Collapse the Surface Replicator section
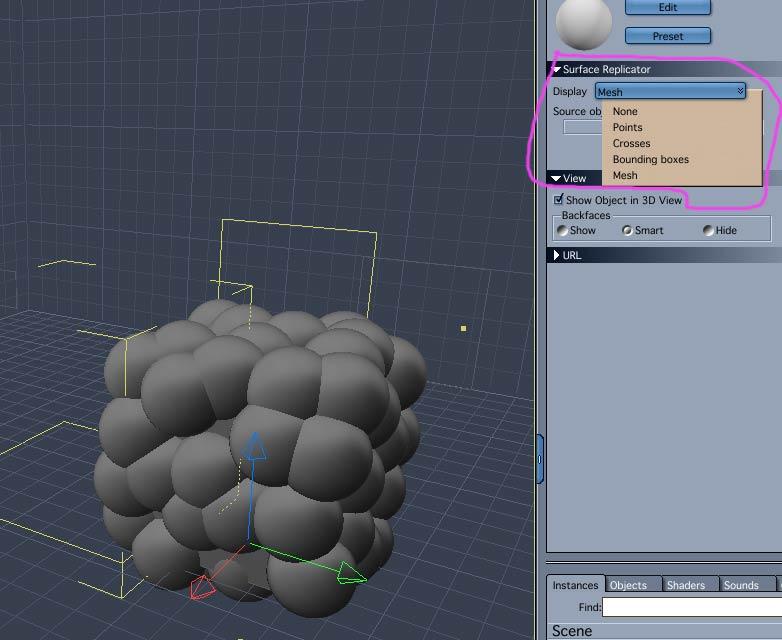The width and height of the screenshot is (782, 640). point(557,69)
